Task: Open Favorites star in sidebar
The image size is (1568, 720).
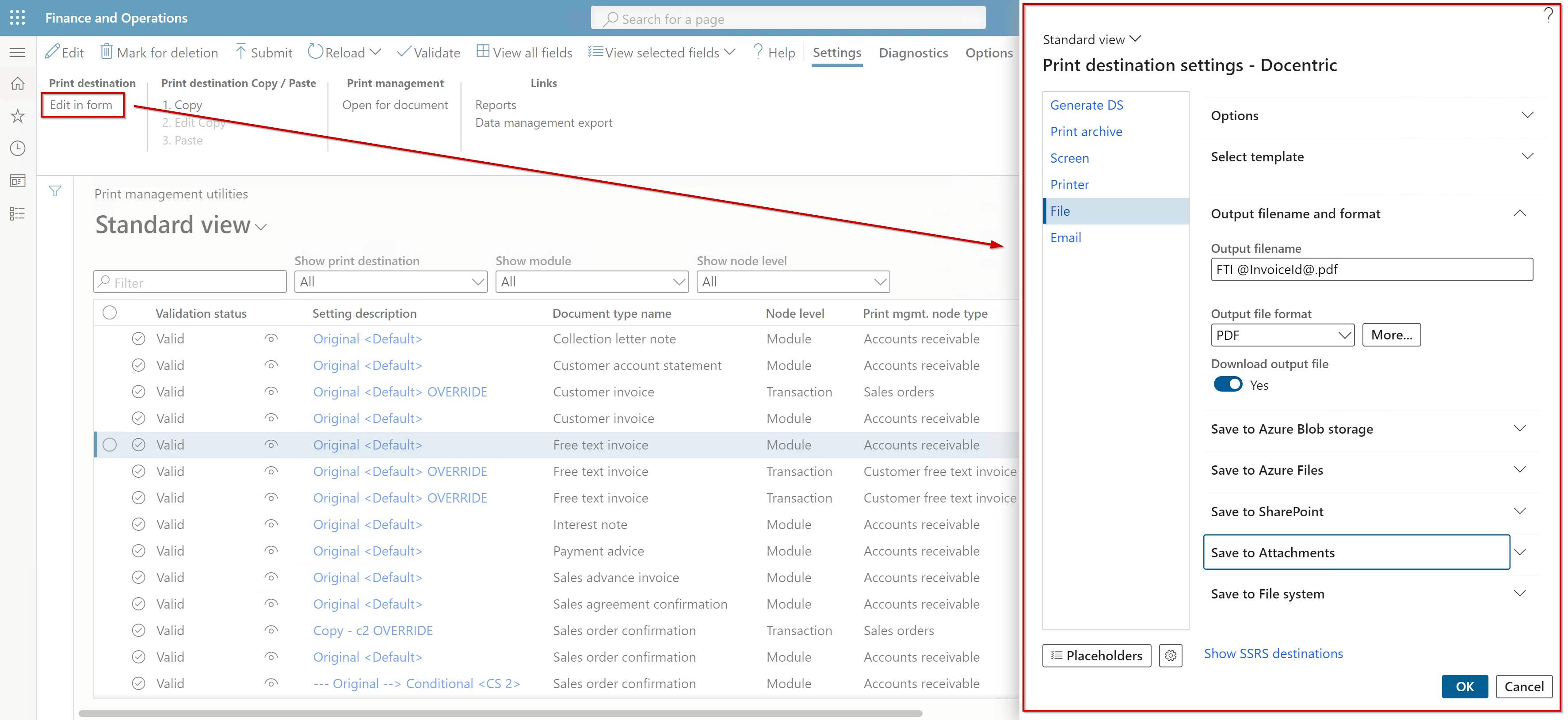Action: [x=18, y=116]
